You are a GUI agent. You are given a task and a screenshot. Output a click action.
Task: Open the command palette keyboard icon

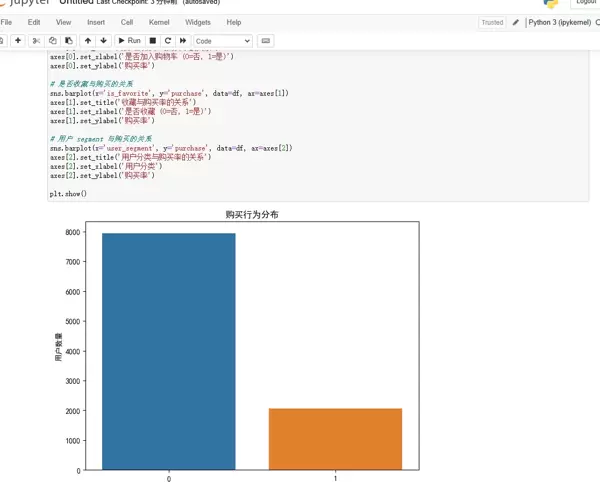pyautogui.click(x=265, y=41)
